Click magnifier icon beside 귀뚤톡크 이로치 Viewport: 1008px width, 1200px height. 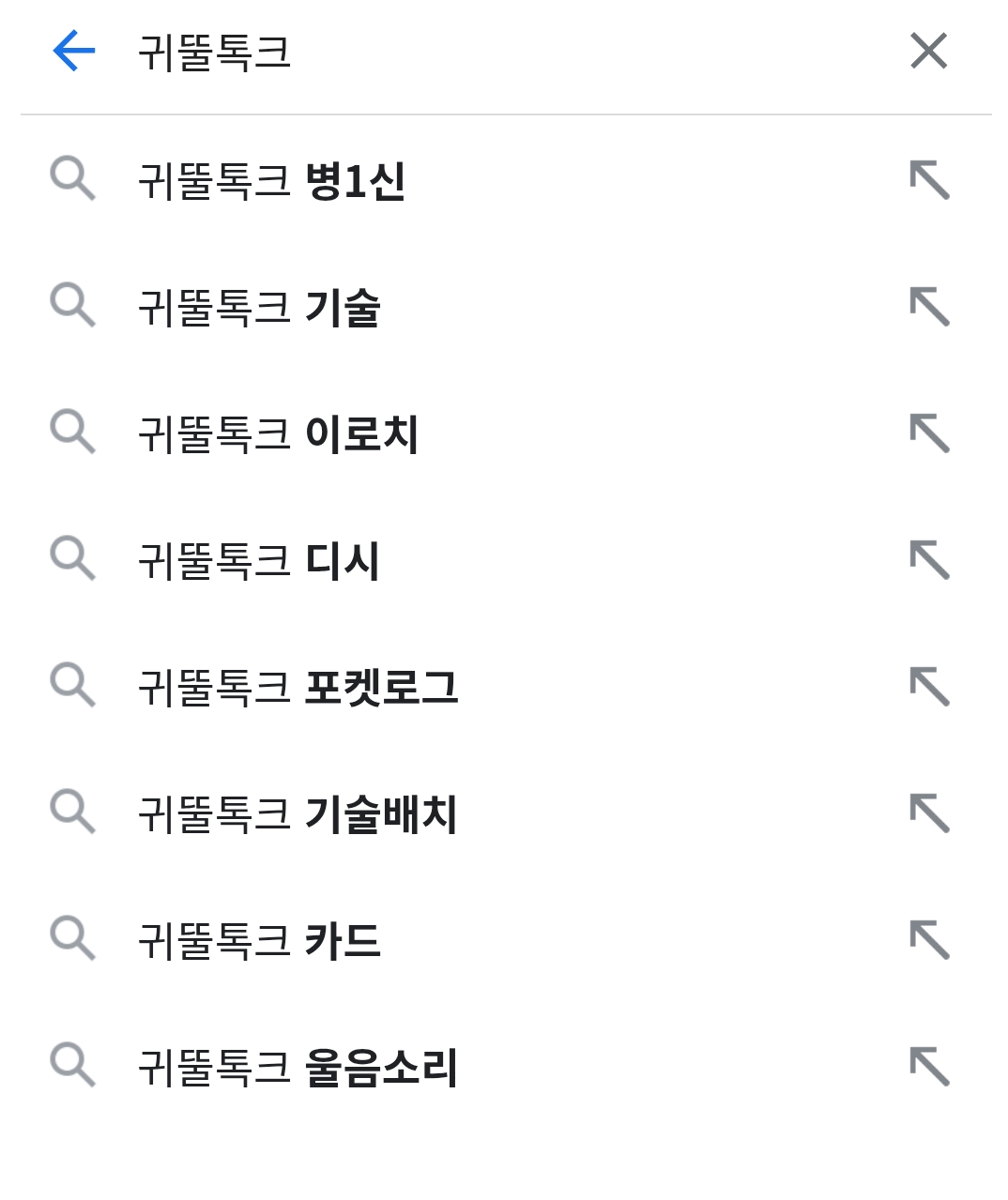(72, 433)
